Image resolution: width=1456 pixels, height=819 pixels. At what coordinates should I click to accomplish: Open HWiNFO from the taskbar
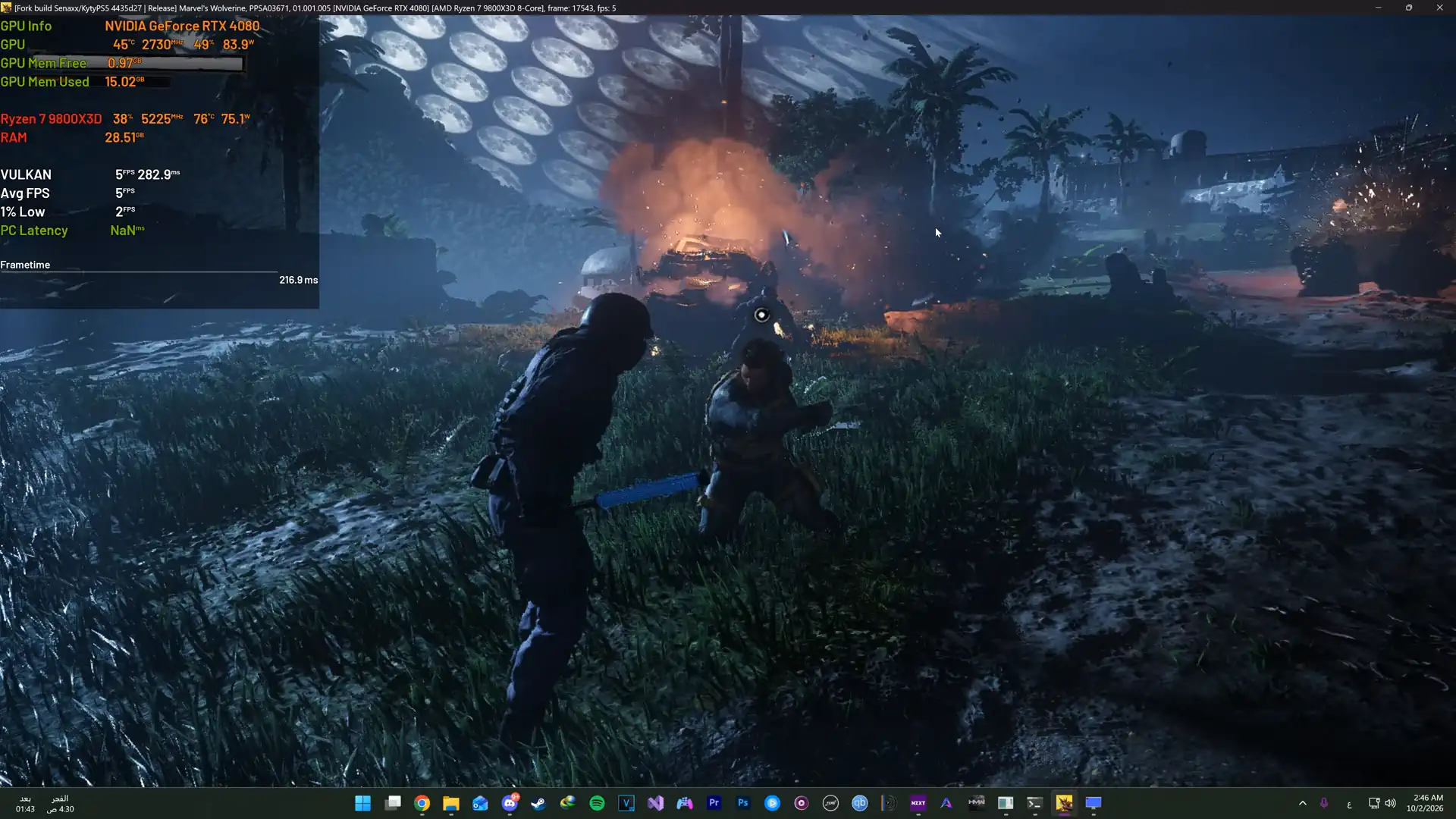pyautogui.click(x=976, y=803)
